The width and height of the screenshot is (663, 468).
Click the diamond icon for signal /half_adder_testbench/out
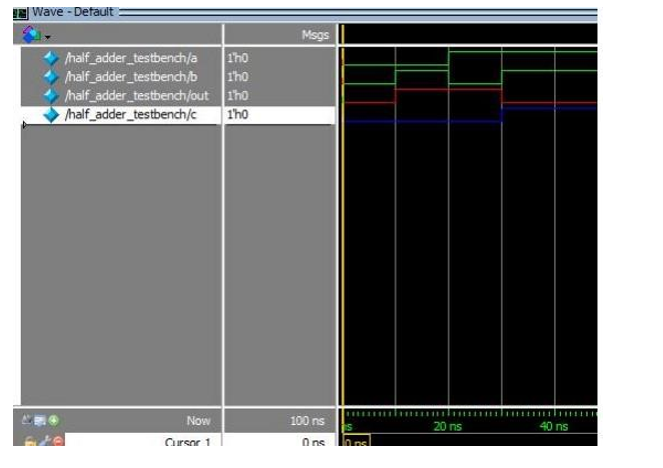click(x=51, y=96)
